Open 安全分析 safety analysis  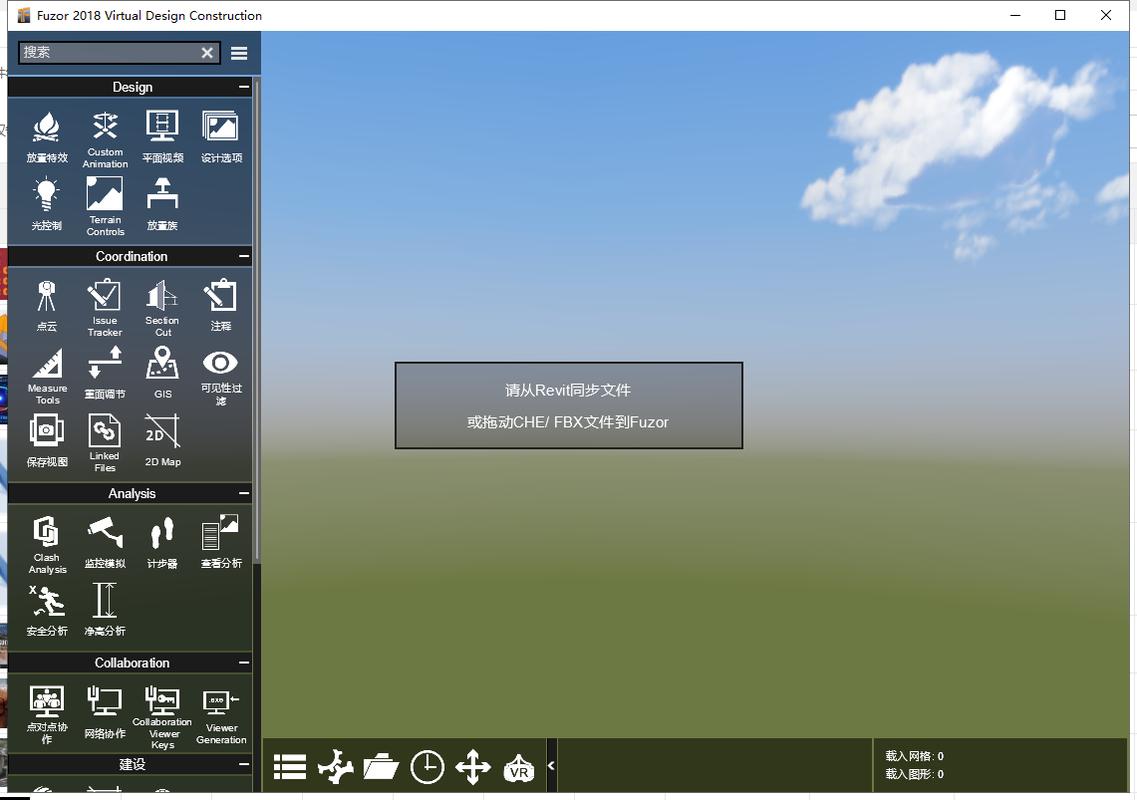pyautogui.click(x=46, y=611)
